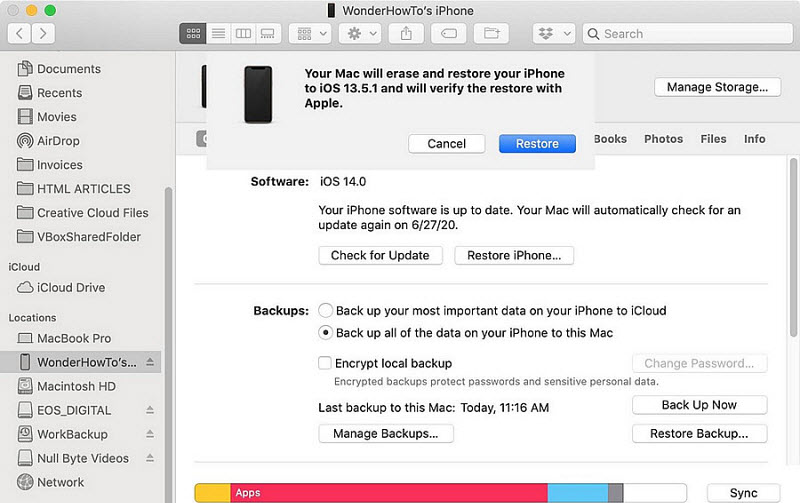Open Recents in the sidebar
This screenshot has width=800, height=503.
(x=49, y=93)
